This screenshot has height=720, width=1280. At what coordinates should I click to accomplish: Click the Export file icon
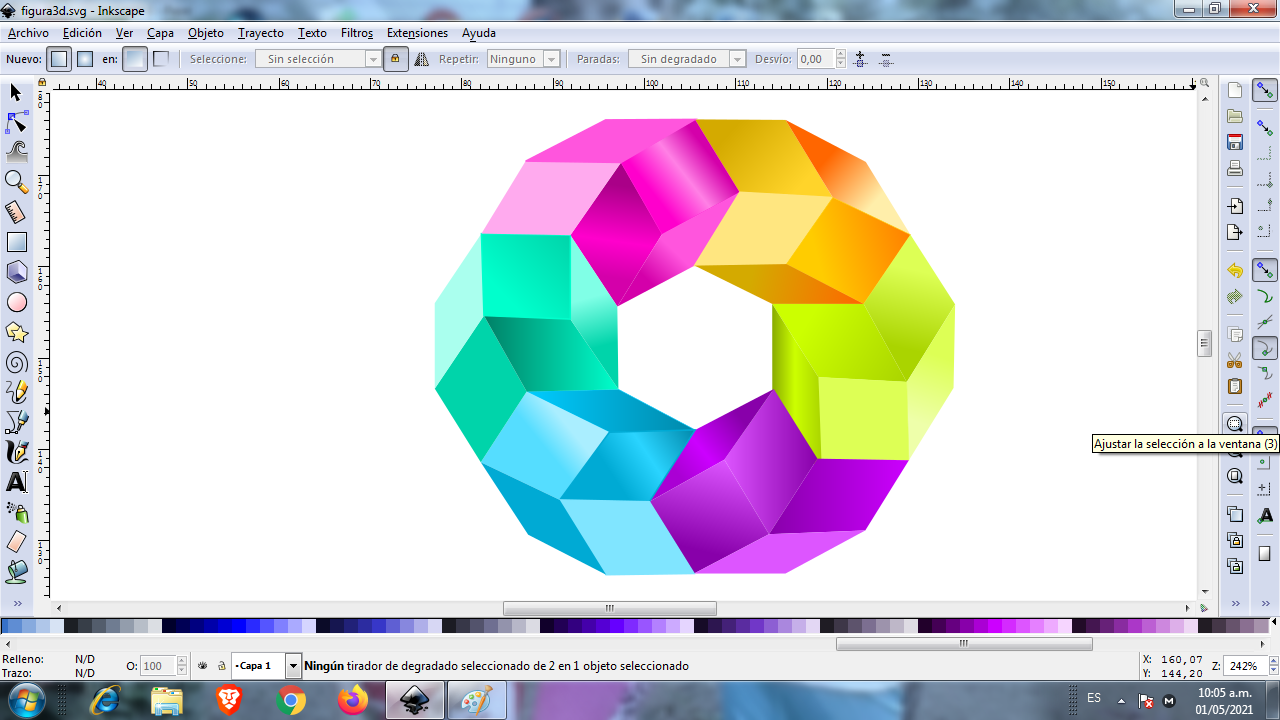point(1235,232)
